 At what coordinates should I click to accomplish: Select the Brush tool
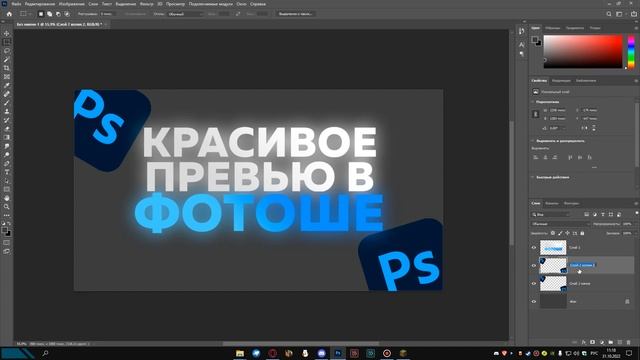(7, 102)
